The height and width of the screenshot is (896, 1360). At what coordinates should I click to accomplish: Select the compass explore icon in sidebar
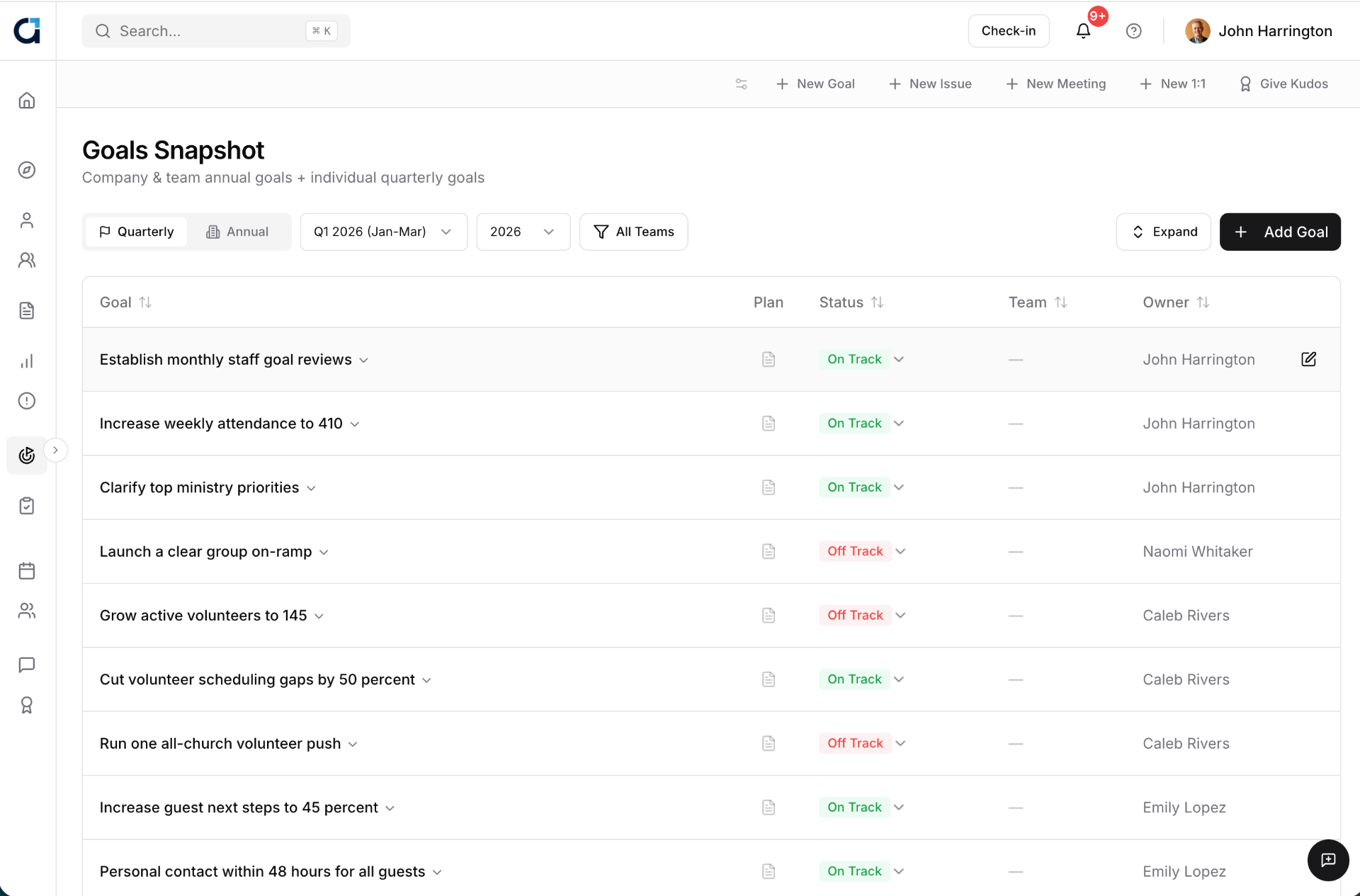27,170
